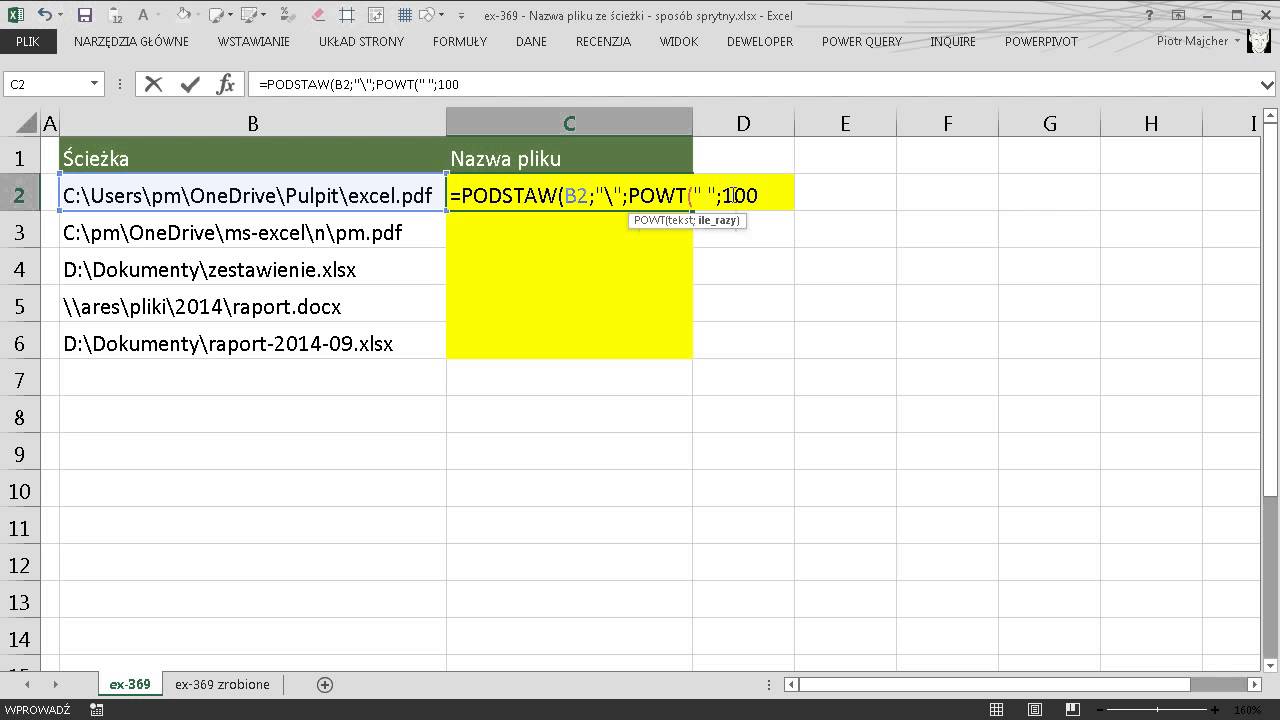Screen dimensions: 1280x720
Task: Click the grid borders icon in toolbar
Action: tap(405, 15)
